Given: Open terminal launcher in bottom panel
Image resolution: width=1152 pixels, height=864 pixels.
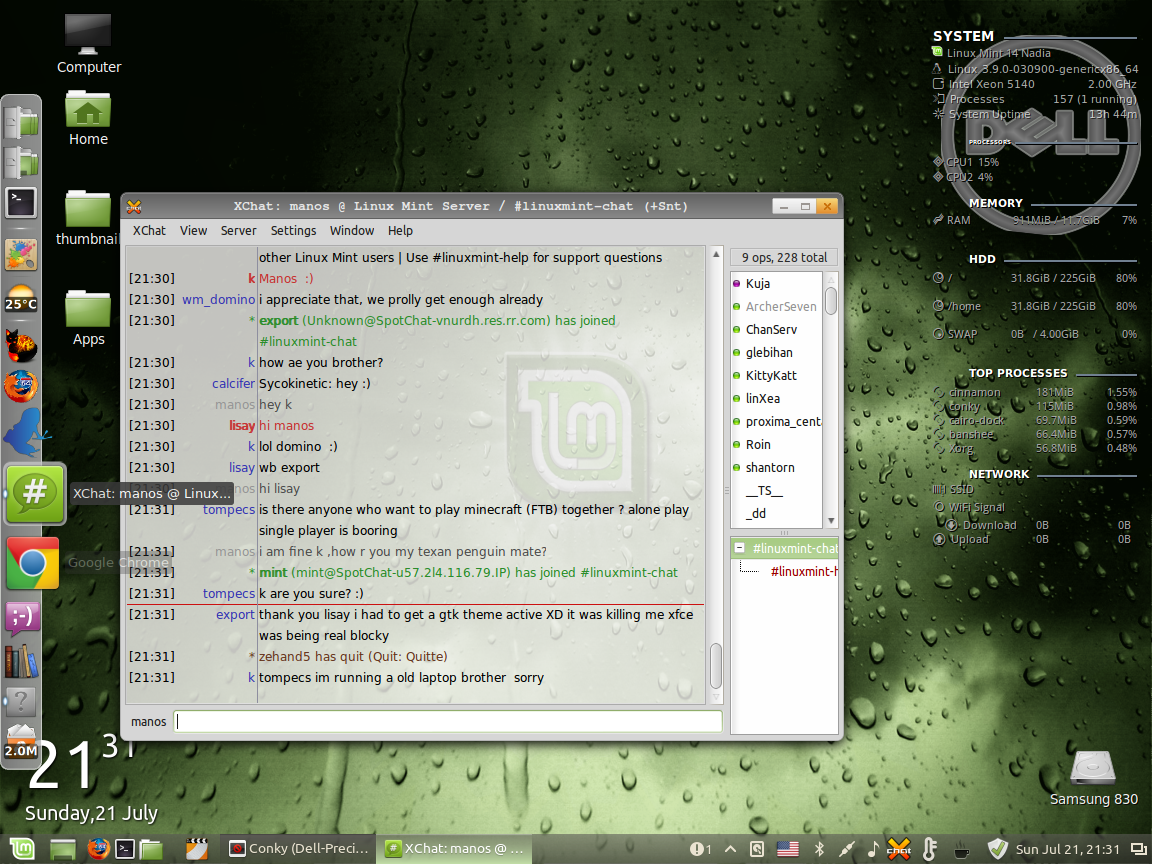Looking at the screenshot, I should (126, 849).
